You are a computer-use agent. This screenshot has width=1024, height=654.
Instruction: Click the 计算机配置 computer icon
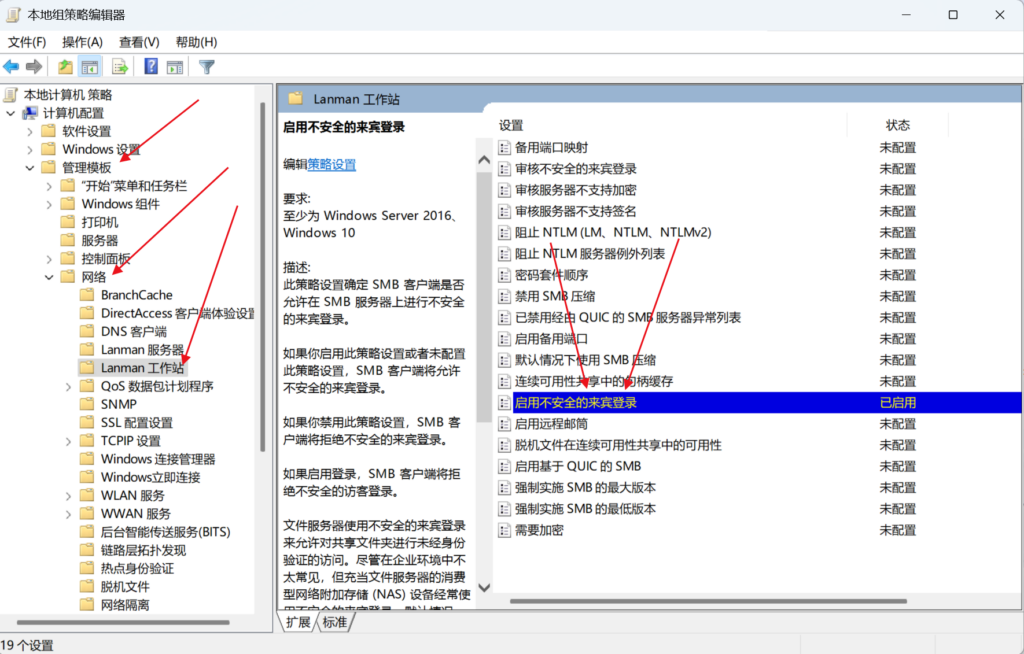click(30, 113)
